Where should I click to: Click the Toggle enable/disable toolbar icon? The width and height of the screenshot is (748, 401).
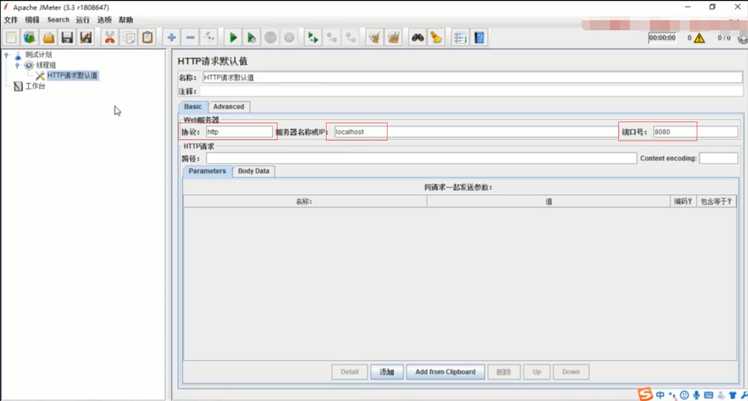point(209,37)
